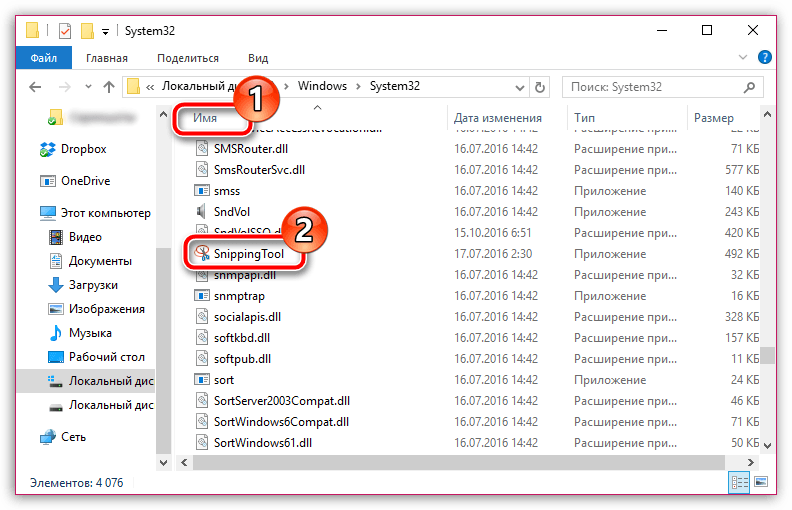
Task: Open OneDrive in navigation pane
Action: (x=85, y=181)
